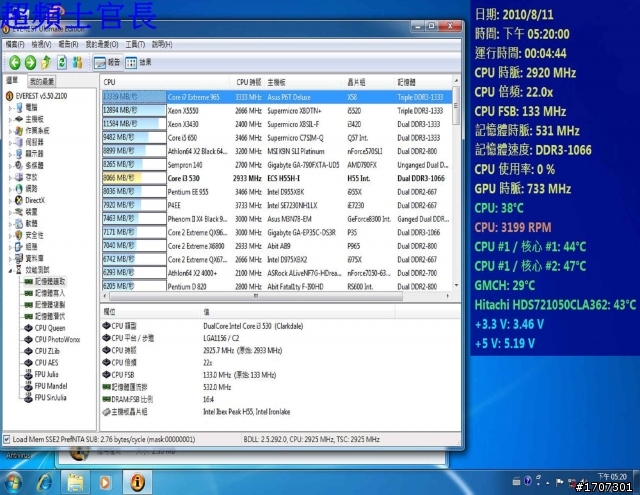Select the 安全性 shield icon

click(x=19, y=235)
